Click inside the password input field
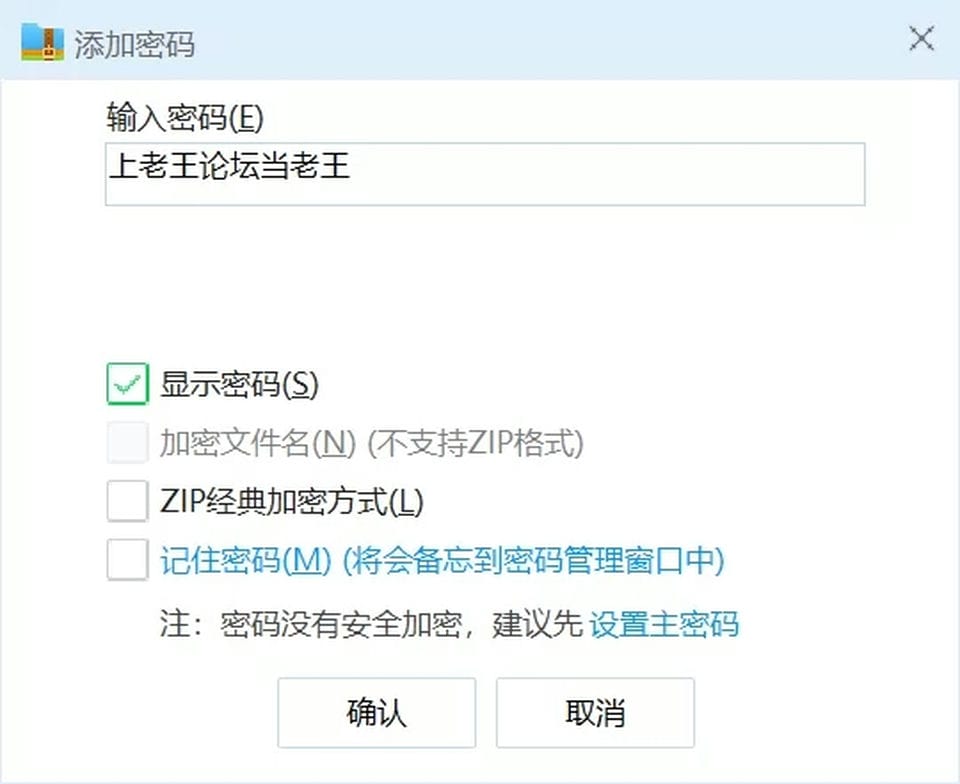Image resolution: width=960 pixels, height=784 pixels. 485,174
